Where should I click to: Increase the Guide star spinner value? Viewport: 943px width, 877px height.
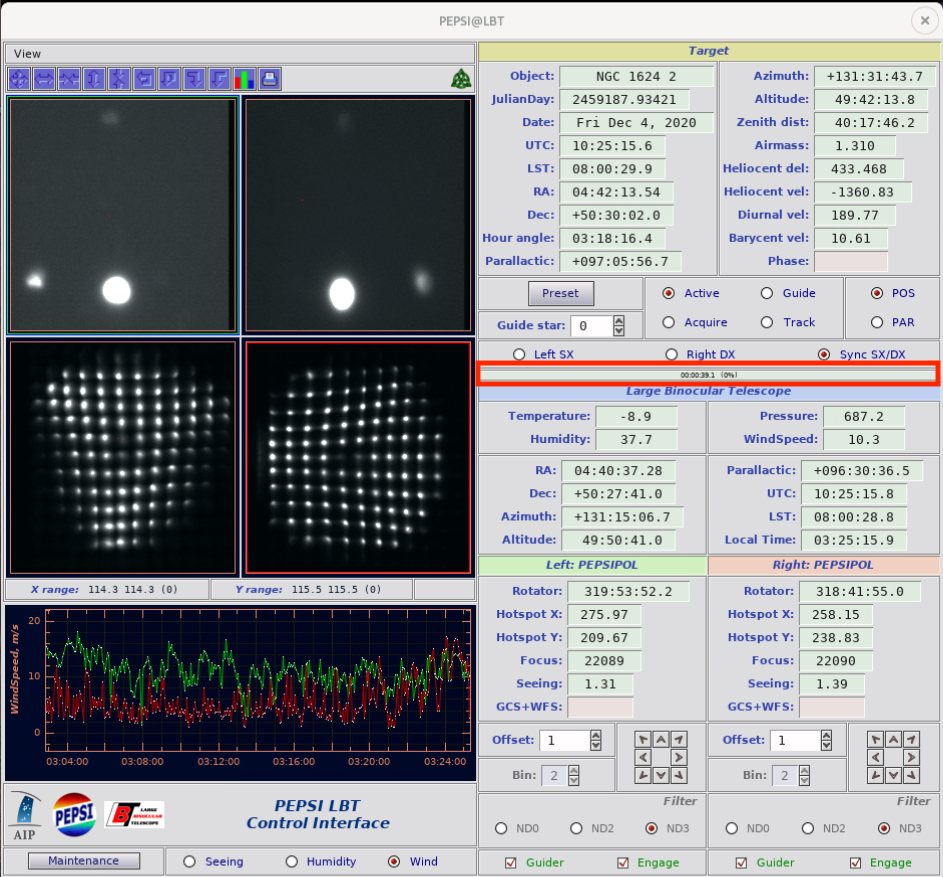tap(619, 320)
